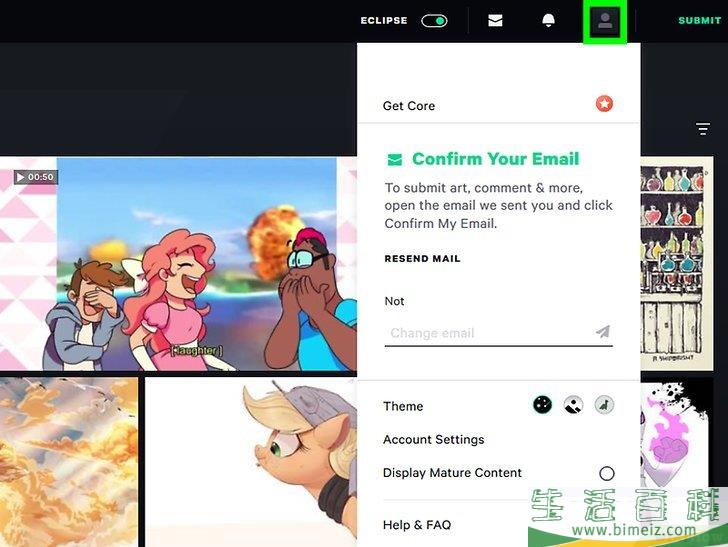Open the notifications bell icon
Screen dimensions: 728x547
[x=548, y=20]
